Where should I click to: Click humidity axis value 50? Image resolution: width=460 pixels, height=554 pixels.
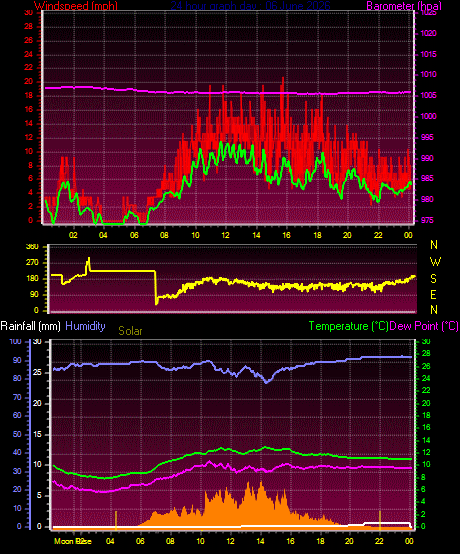point(17,434)
